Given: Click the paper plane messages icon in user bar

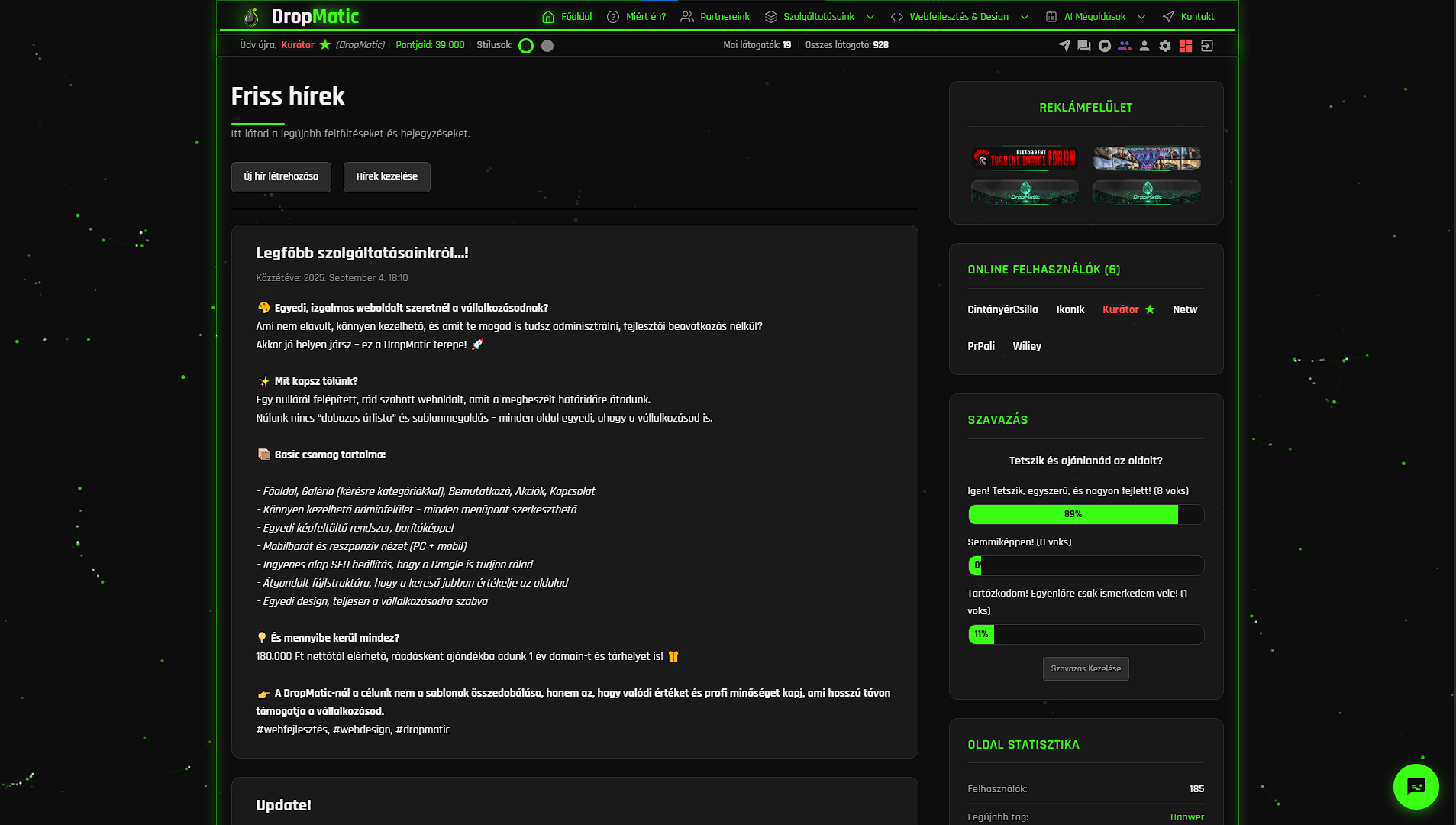Looking at the screenshot, I should (1064, 46).
